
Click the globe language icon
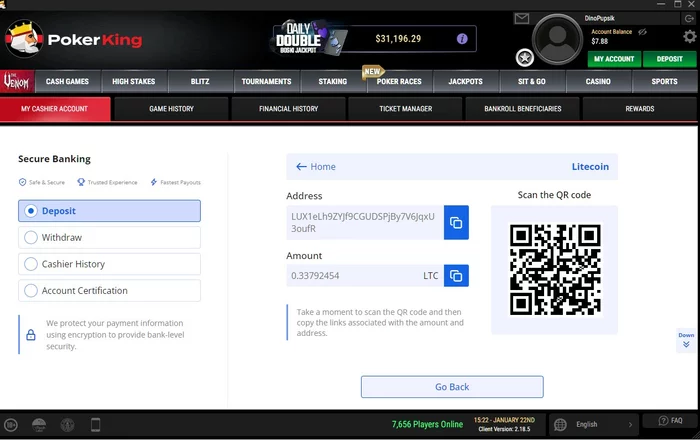click(560, 424)
